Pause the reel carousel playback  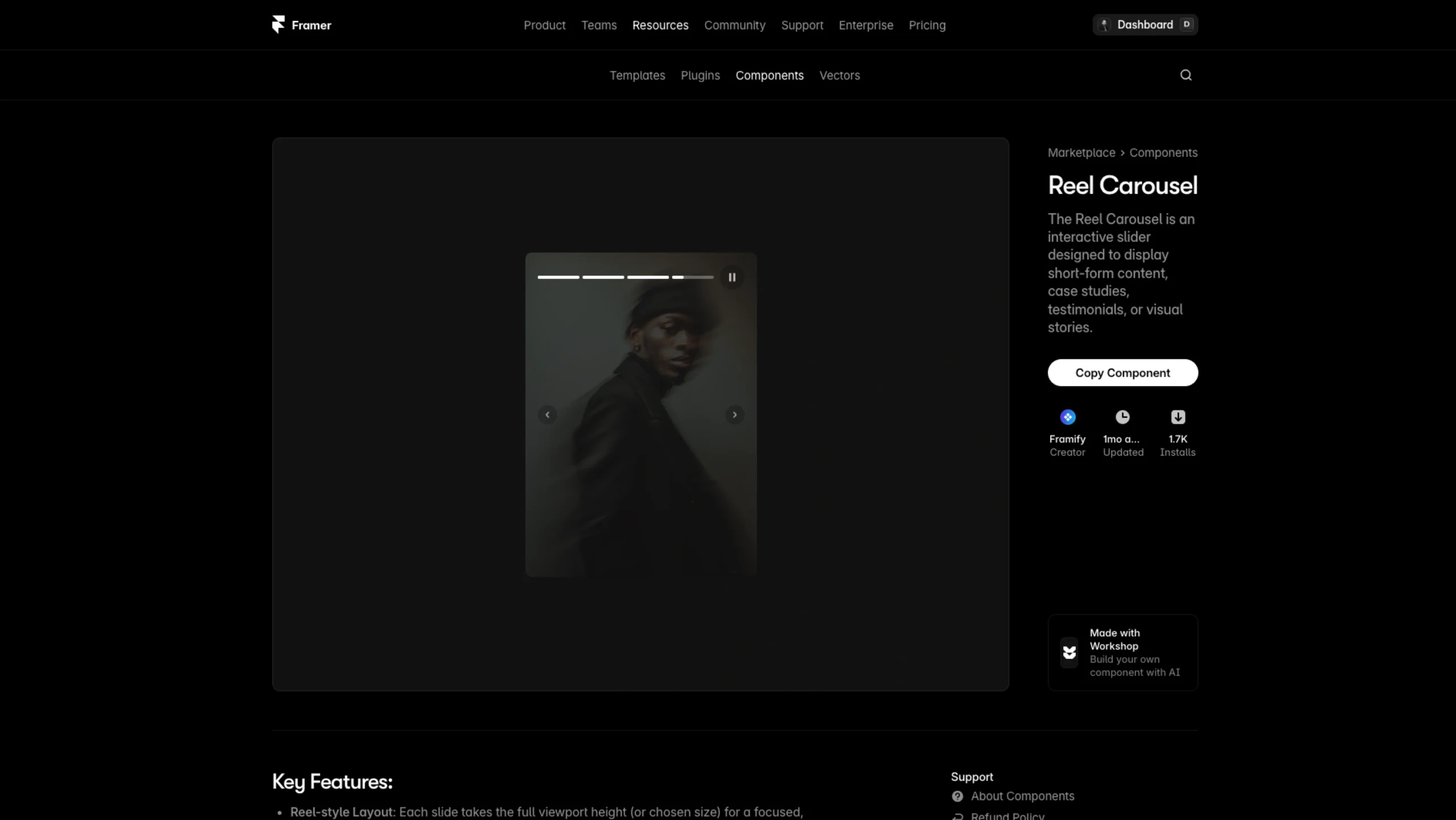coord(732,277)
